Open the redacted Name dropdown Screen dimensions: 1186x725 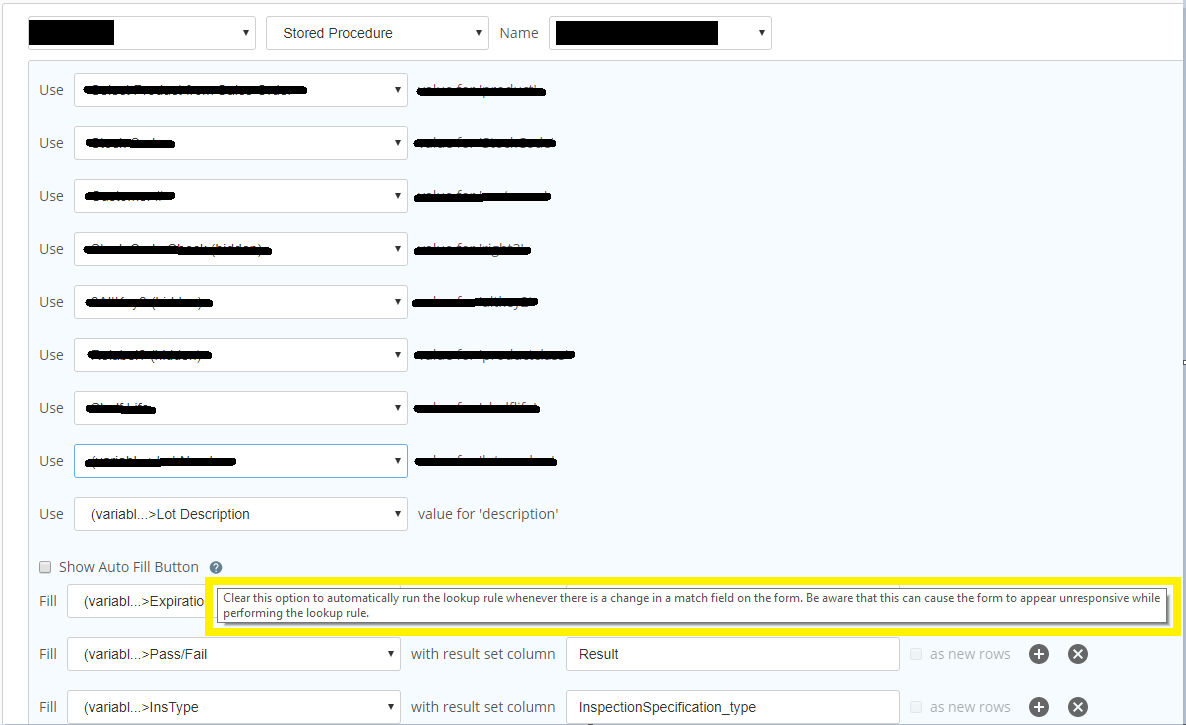point(660,33)
